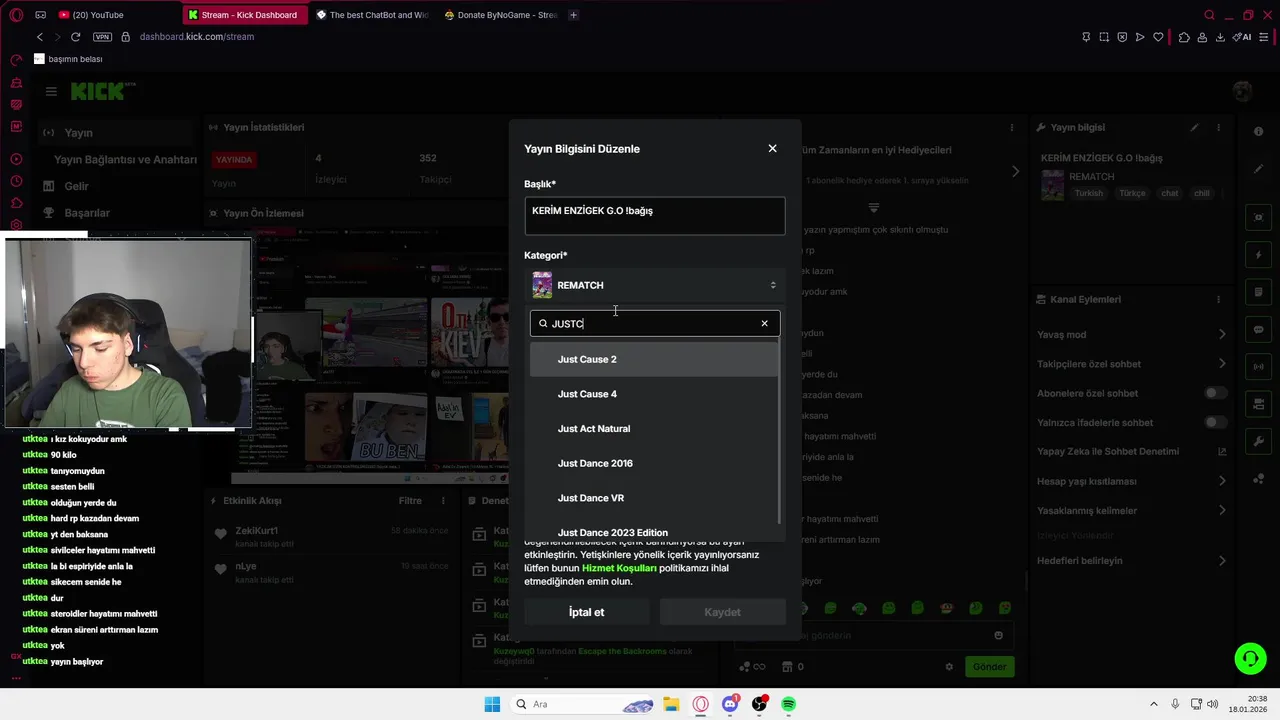Expand Yasaklanmış kelimeler settings
Image resolution: width=1280 pixels, height=720 pixels.
pyautogui.click(x=1221, y=510)
